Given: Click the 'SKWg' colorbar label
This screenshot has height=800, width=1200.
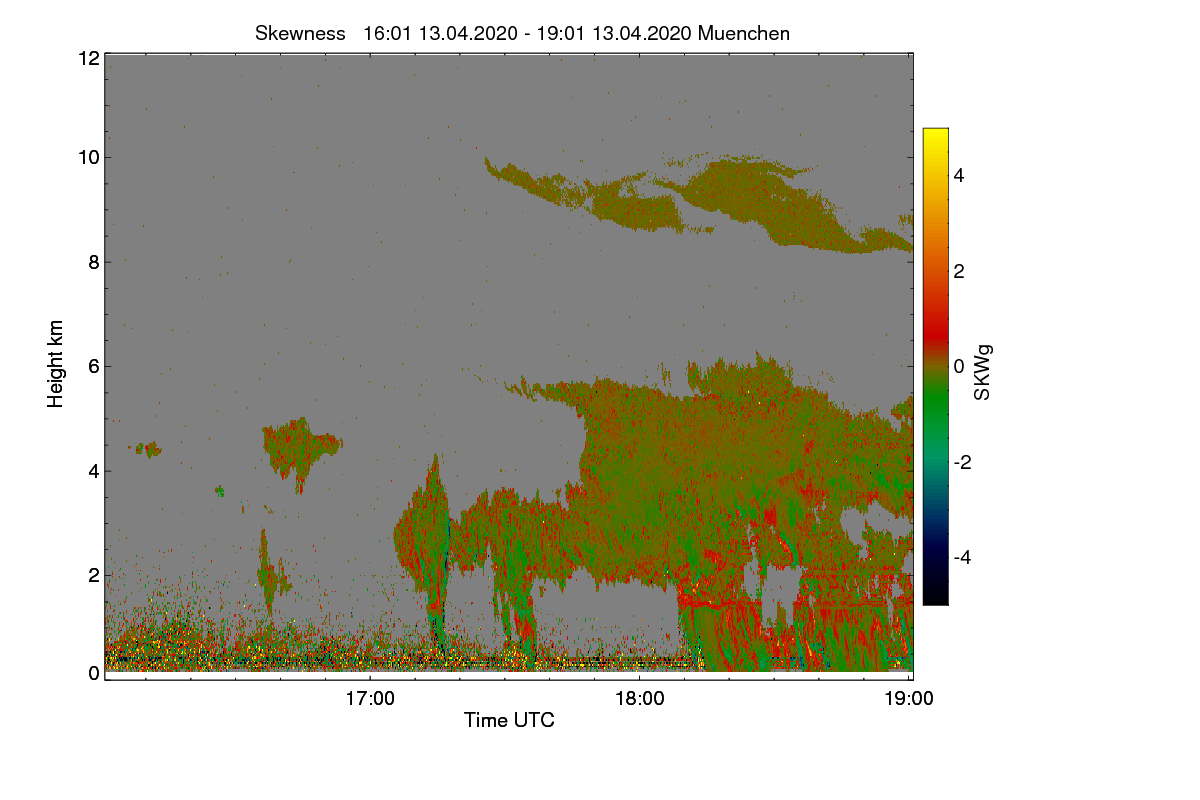Looking at the screenshot, I should click(x=984, y=372).
